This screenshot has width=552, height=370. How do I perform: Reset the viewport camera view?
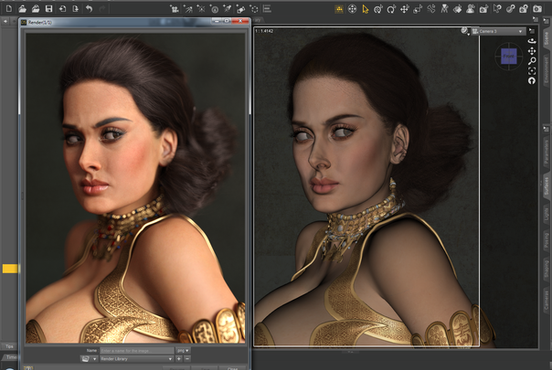(x=532, y=81)
